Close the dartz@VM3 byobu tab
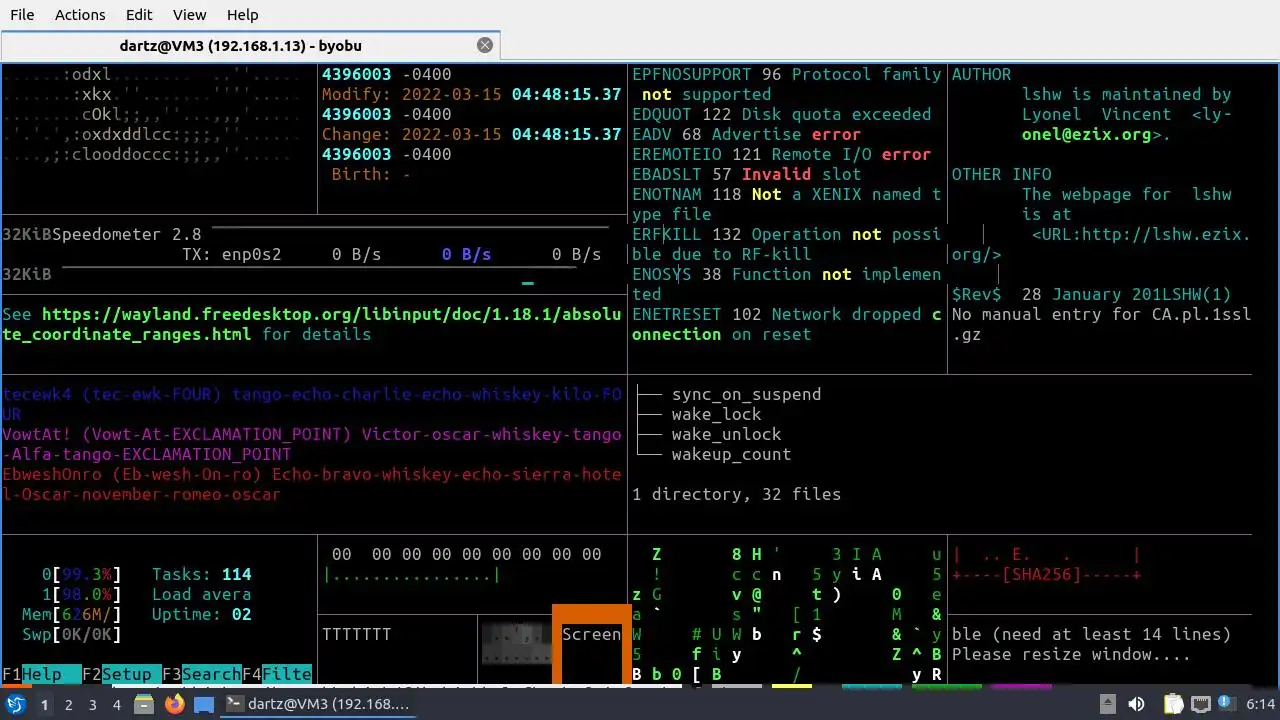The width and height of the screenshot is (1280, 720). point(485,45)
